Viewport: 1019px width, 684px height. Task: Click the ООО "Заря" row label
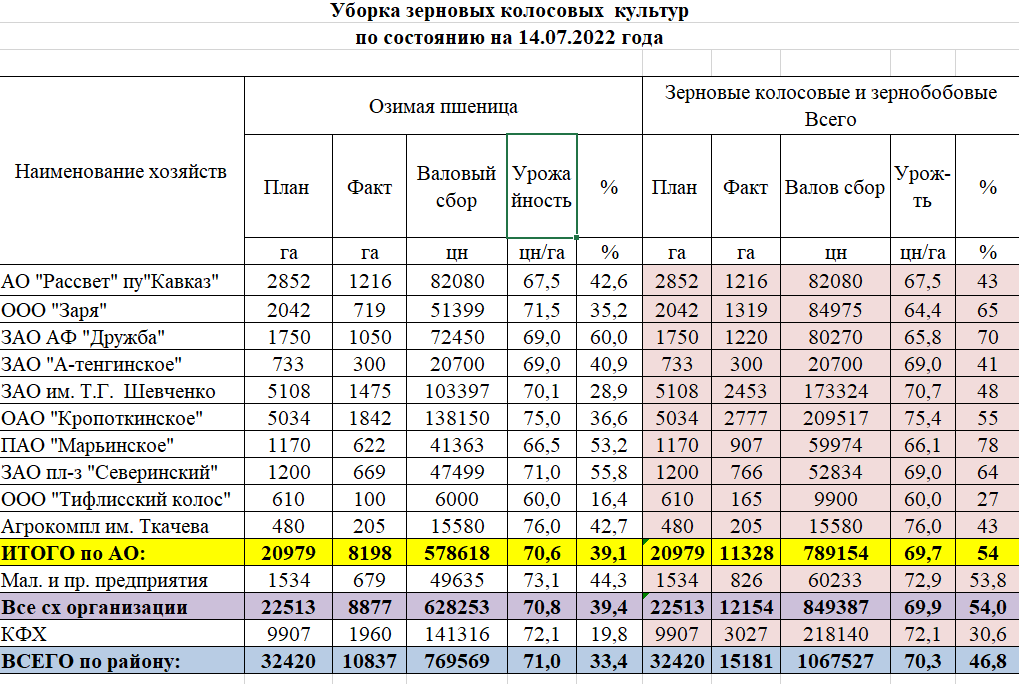point(55,308)
